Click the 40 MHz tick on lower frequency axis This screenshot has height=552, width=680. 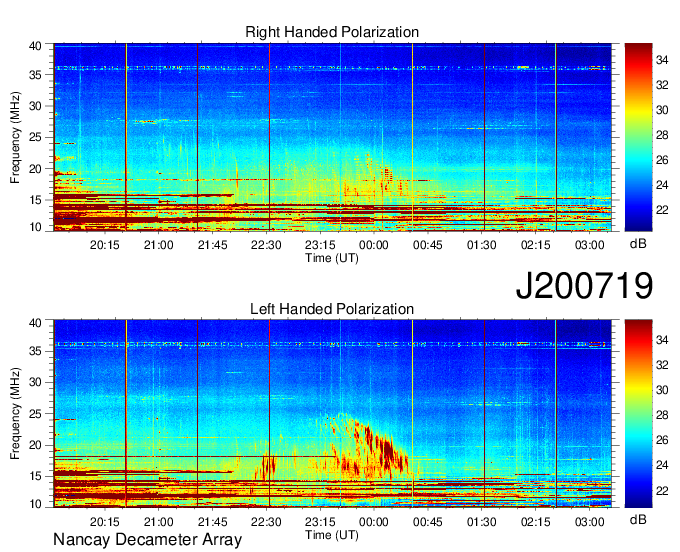point(36,323)
